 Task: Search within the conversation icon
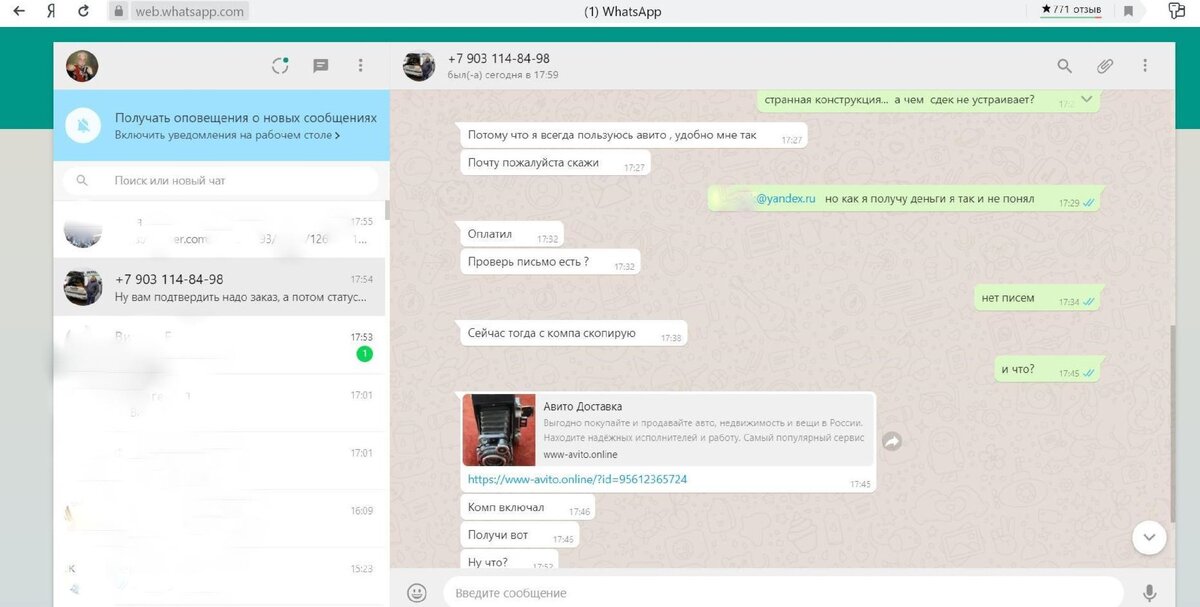click(x=1065, y=66)
